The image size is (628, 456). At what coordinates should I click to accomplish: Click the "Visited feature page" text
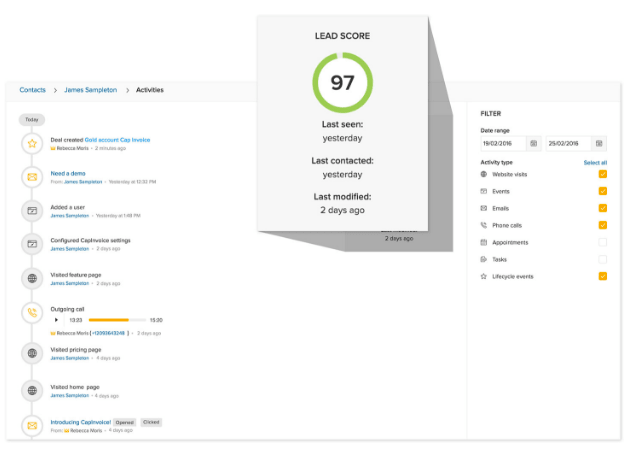coord(76,275)
